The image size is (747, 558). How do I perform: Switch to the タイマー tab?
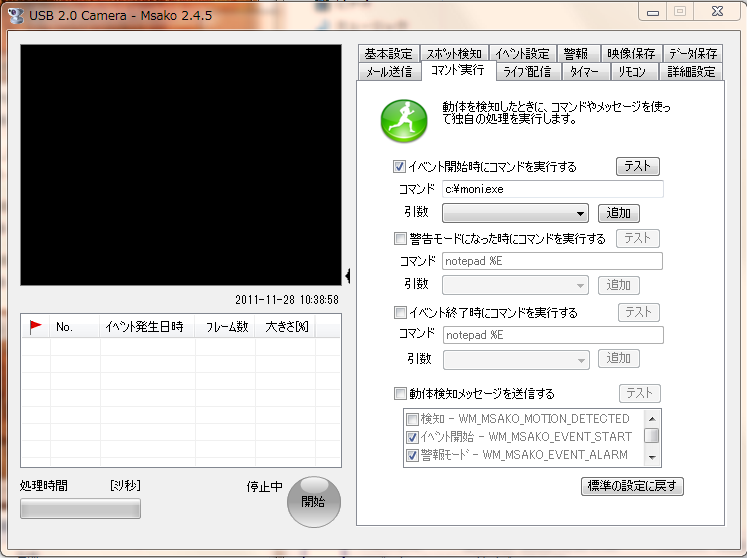pos(584,71)
